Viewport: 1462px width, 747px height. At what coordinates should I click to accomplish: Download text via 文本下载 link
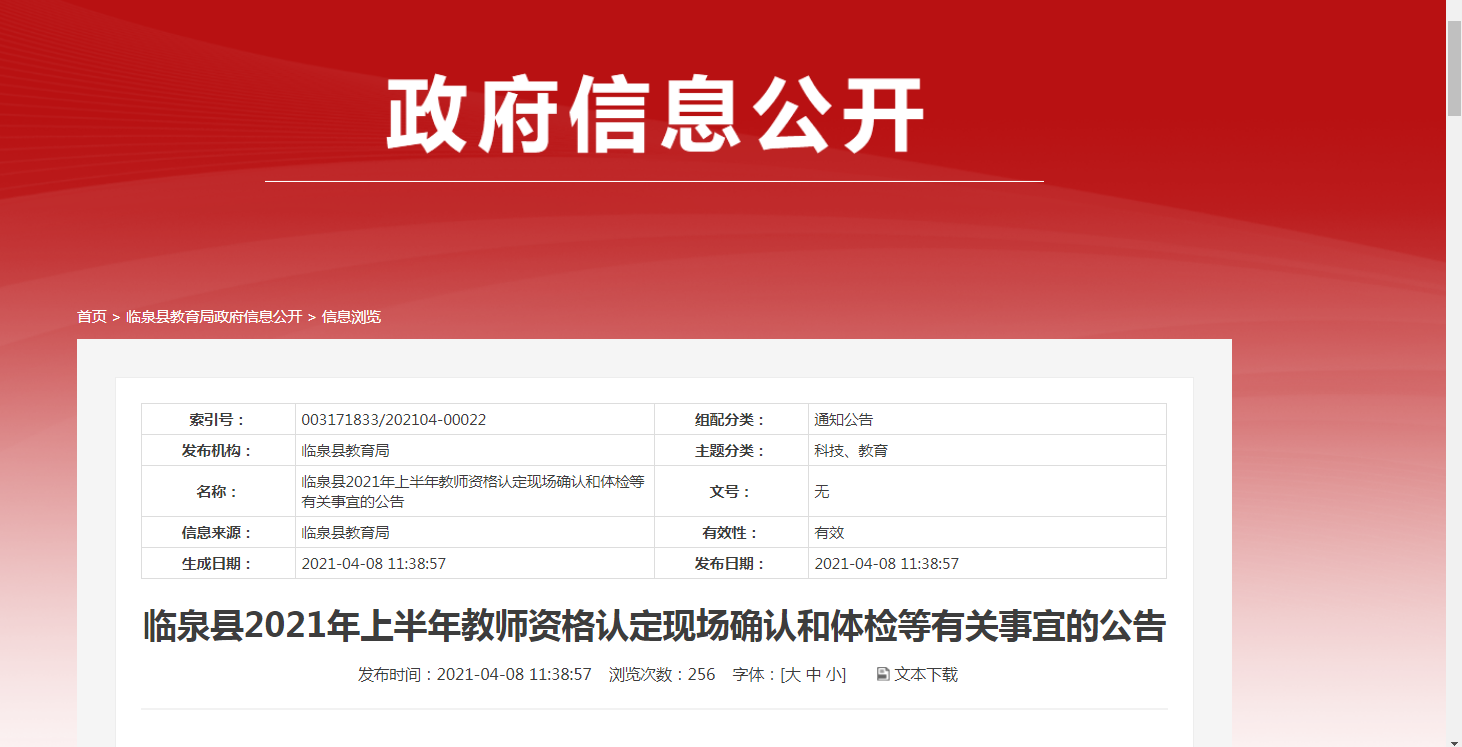coord(926,675)
